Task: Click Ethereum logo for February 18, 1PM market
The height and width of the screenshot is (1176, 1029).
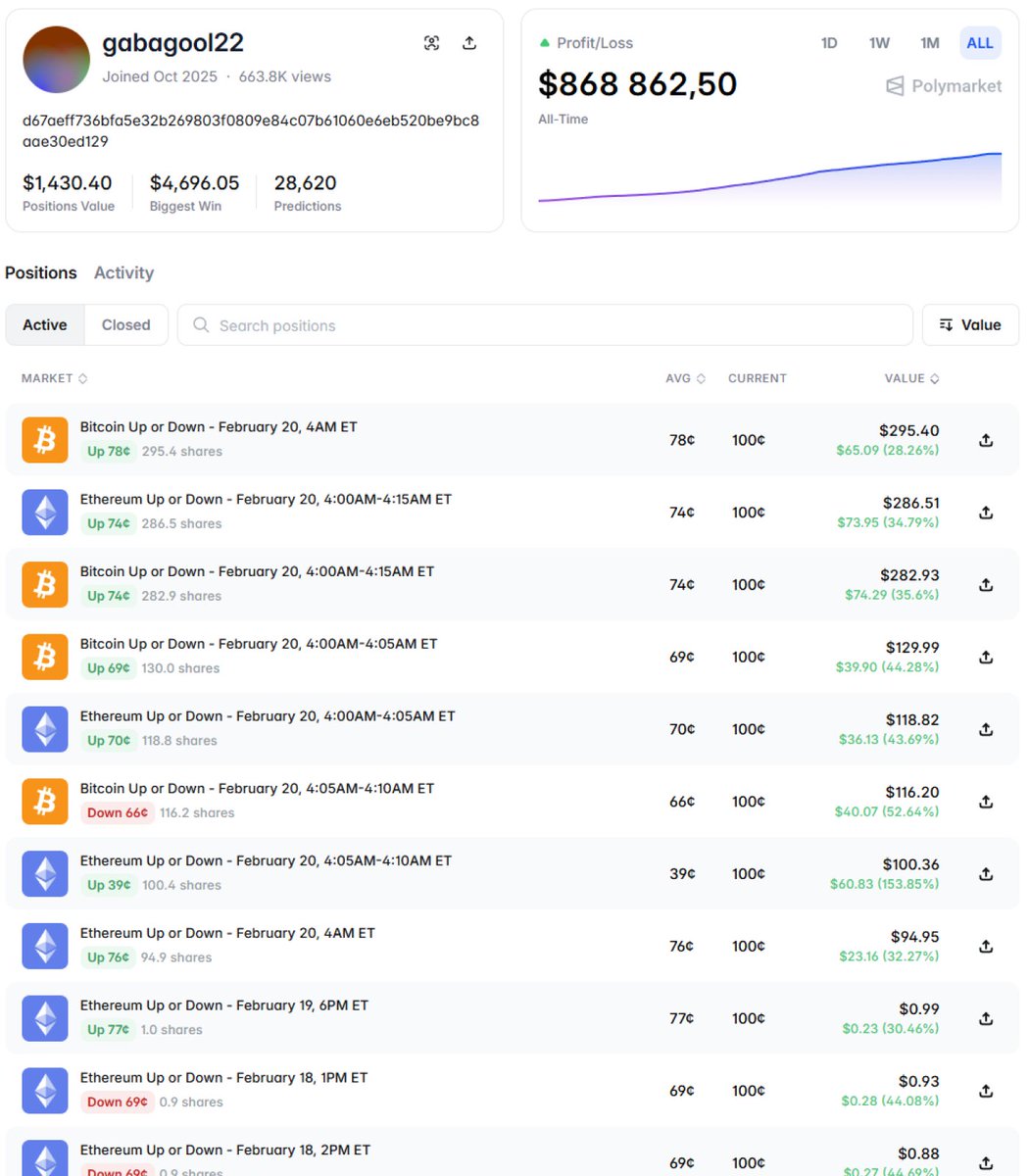Action: pos(45,1091)
